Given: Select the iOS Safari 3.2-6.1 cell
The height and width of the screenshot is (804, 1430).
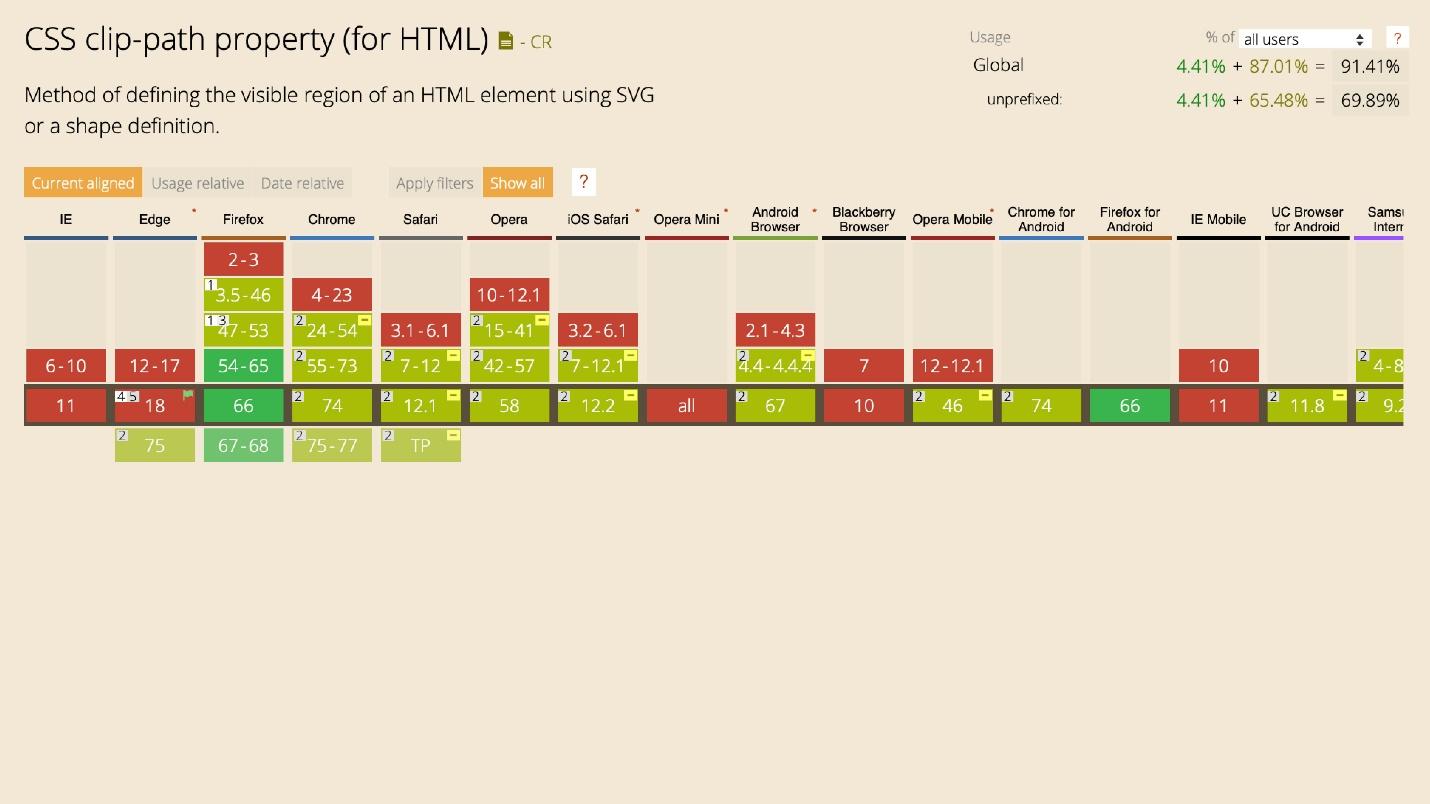Looking at the screenshot, I should click(x=598, y=330).
